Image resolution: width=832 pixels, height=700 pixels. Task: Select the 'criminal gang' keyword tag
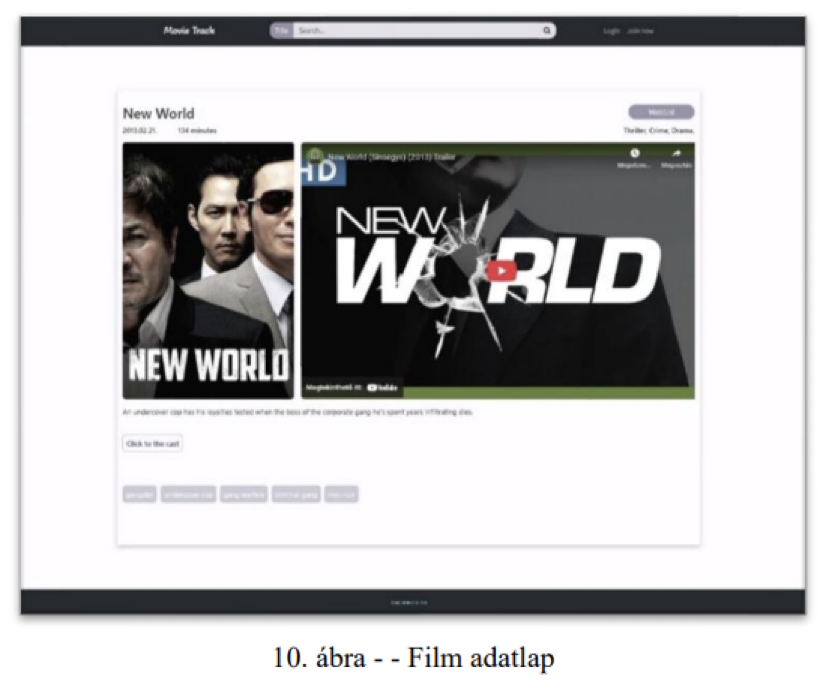coord(296,494)
